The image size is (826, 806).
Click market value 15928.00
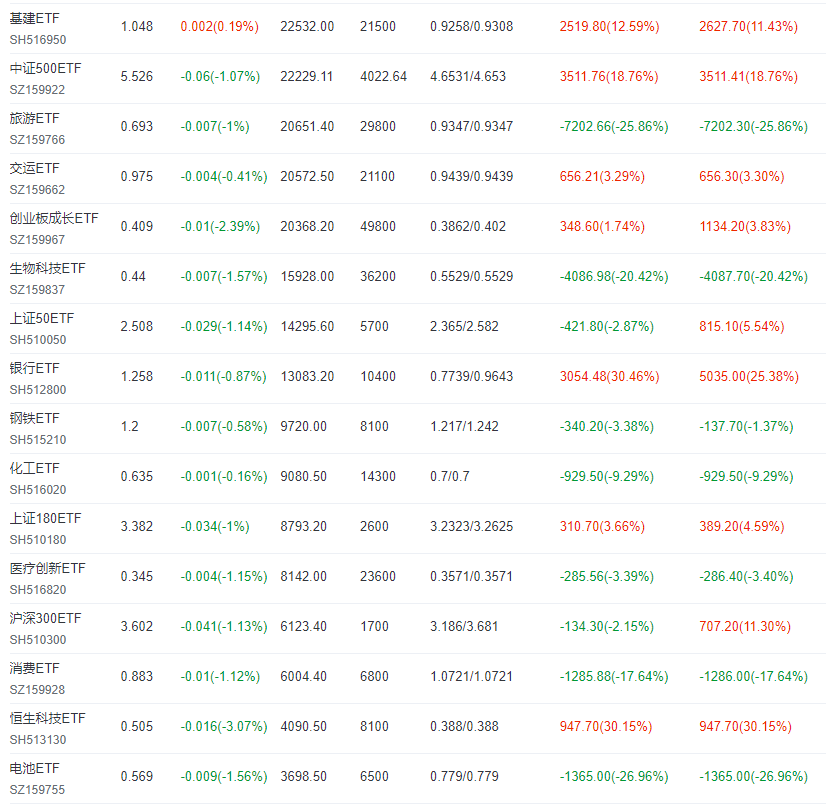[x=307, y=277]
